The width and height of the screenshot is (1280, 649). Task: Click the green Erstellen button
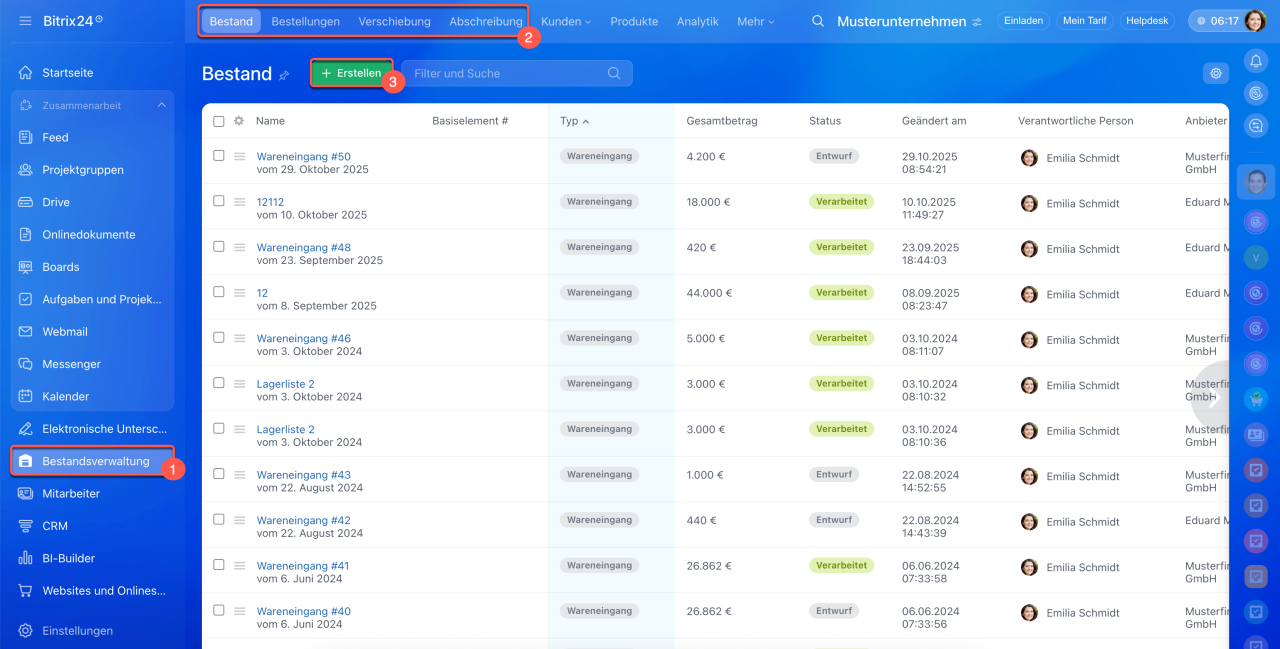(x=351, y=73)
